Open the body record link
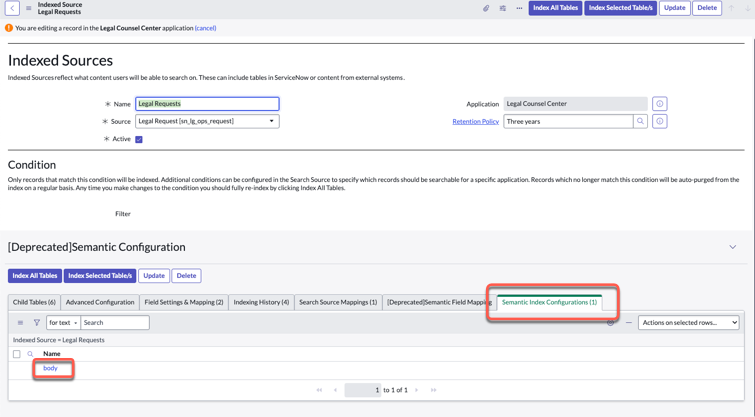 click(50, 368)
